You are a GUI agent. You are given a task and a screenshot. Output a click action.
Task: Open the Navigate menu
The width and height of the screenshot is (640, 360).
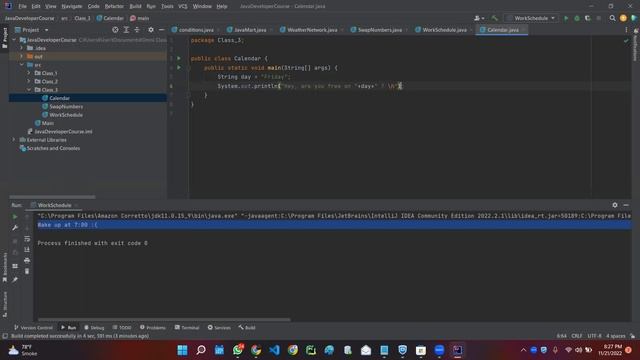point(72,6)
